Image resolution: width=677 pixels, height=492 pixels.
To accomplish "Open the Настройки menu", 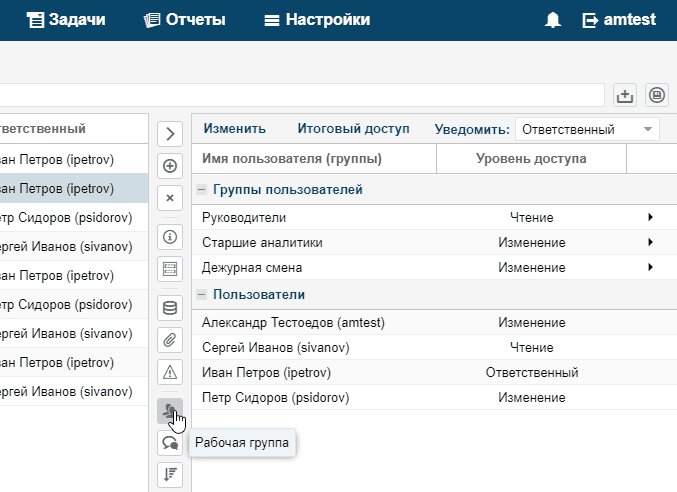I will 316,20.
